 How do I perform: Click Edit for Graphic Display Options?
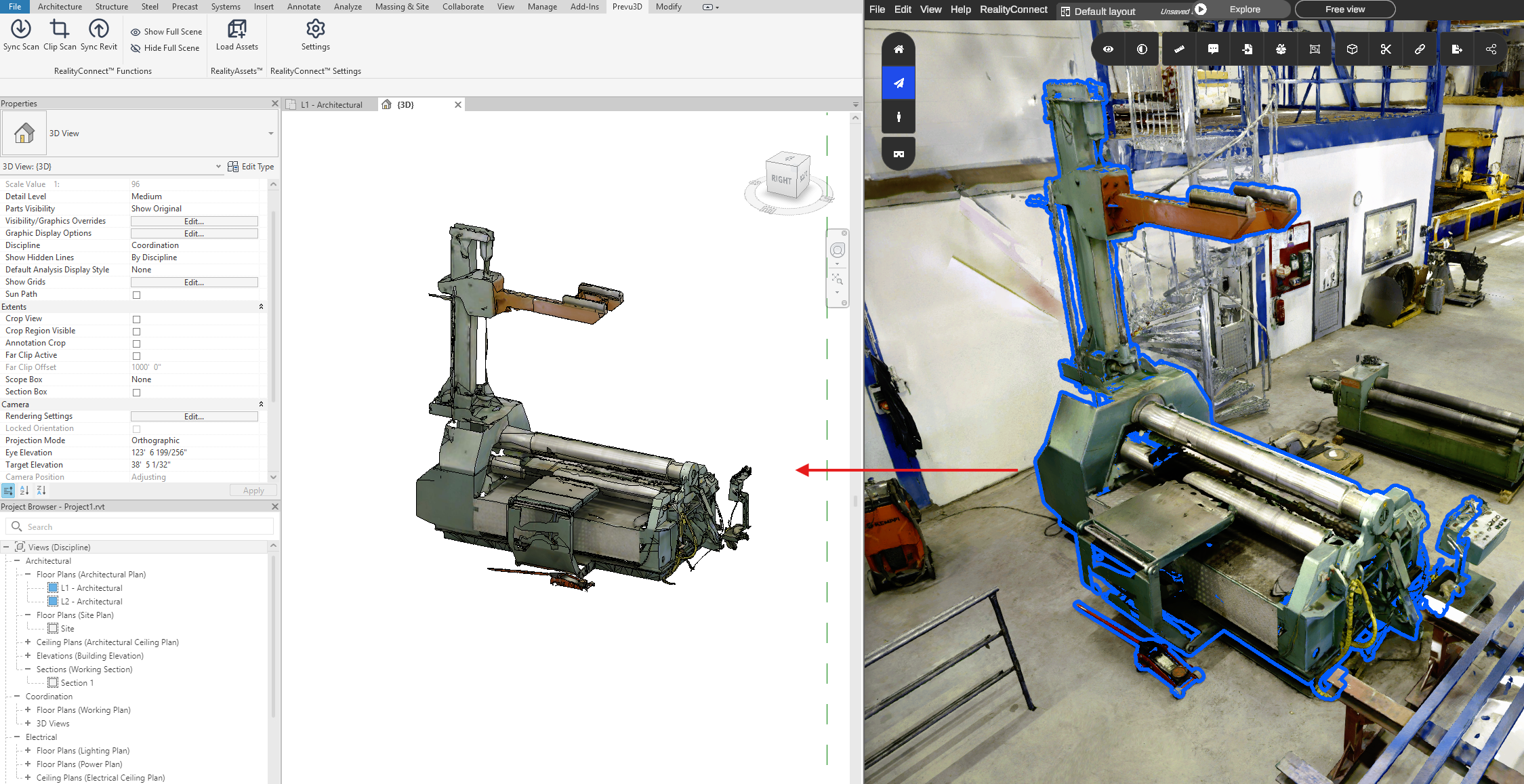coord(194,234)
